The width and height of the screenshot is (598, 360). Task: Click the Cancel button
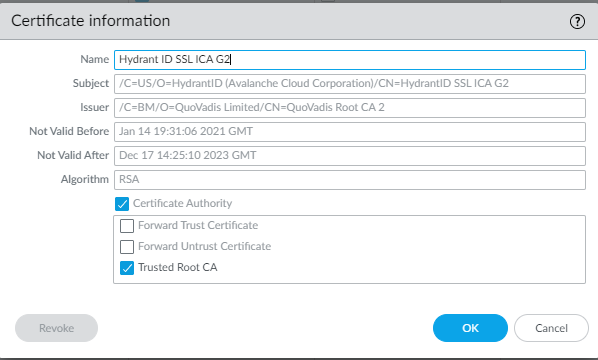(x=551, y=328)
